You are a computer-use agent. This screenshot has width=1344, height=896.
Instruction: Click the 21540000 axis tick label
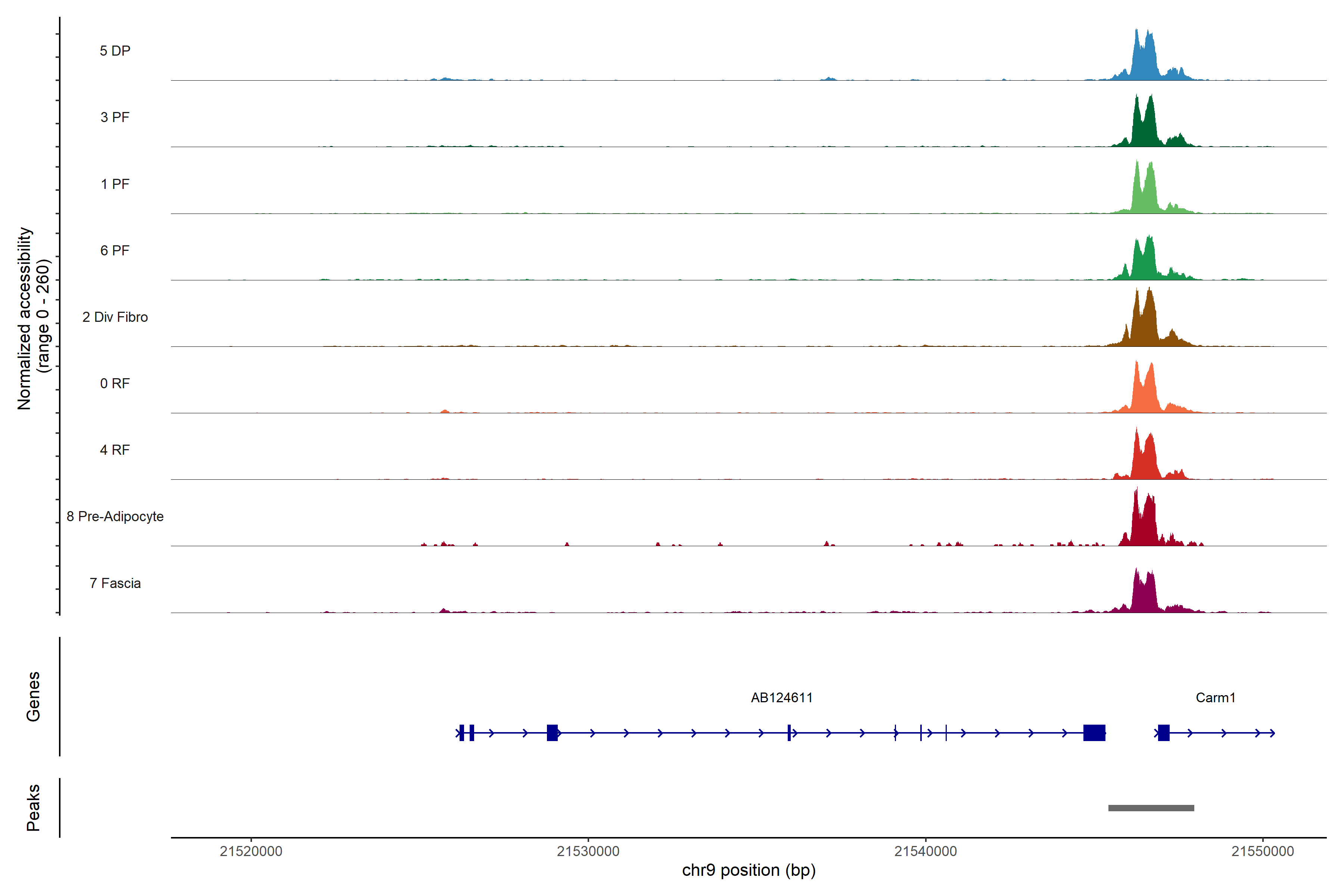coord(925,852)
